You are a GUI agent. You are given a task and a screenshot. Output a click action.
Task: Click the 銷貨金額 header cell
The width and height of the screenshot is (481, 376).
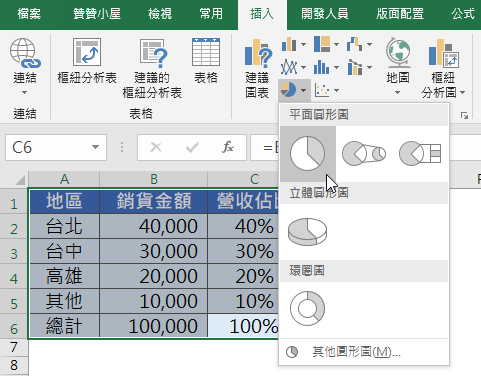tap(154, 201)
